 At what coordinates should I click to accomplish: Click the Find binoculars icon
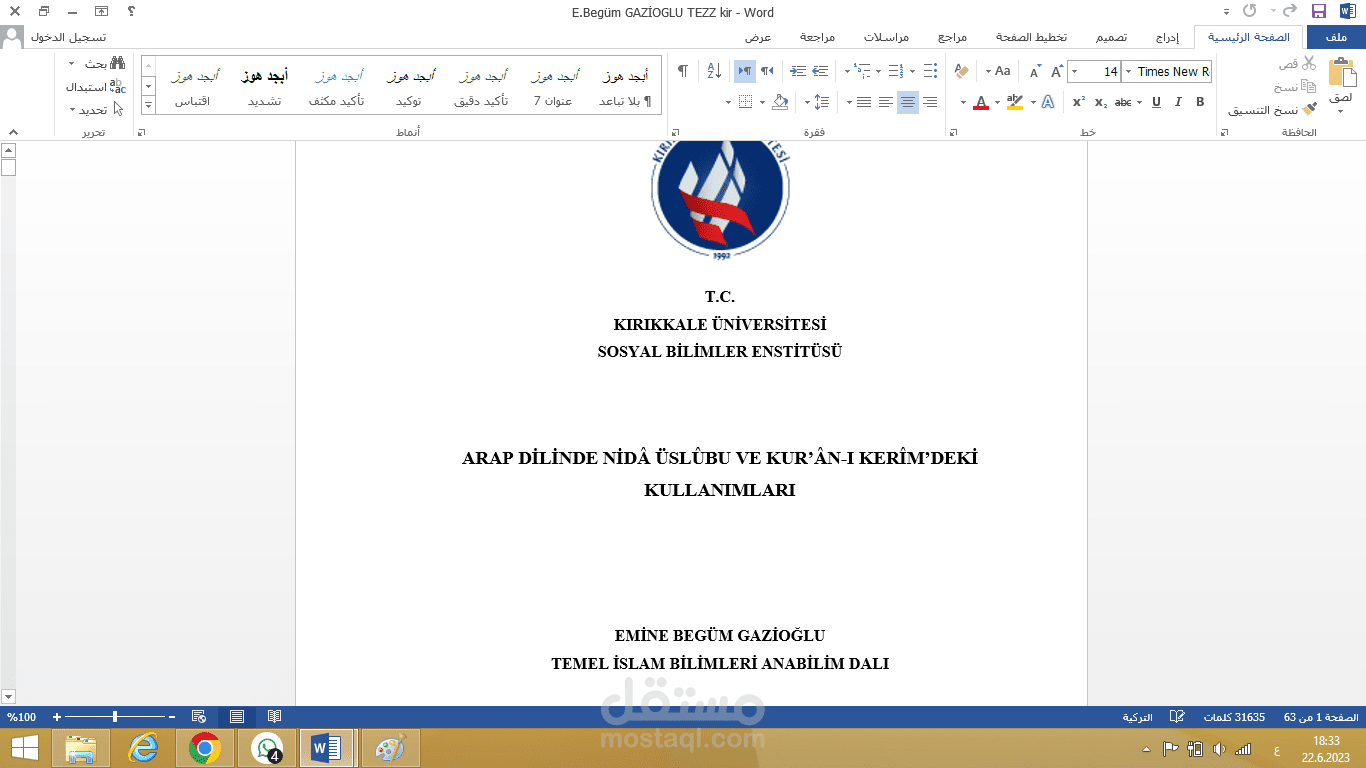point(117,63)
